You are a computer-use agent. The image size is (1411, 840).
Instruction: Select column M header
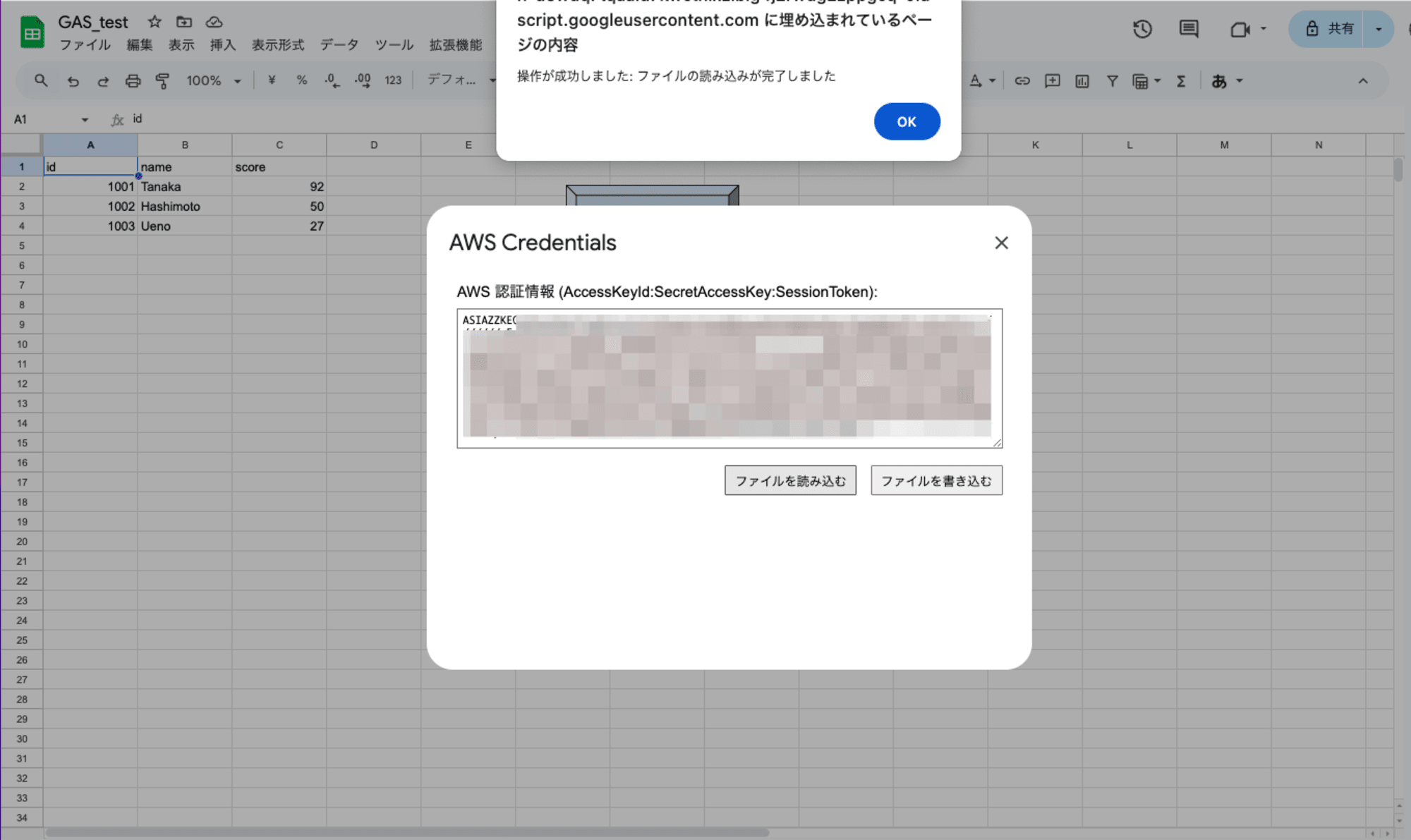(1224, 145)
